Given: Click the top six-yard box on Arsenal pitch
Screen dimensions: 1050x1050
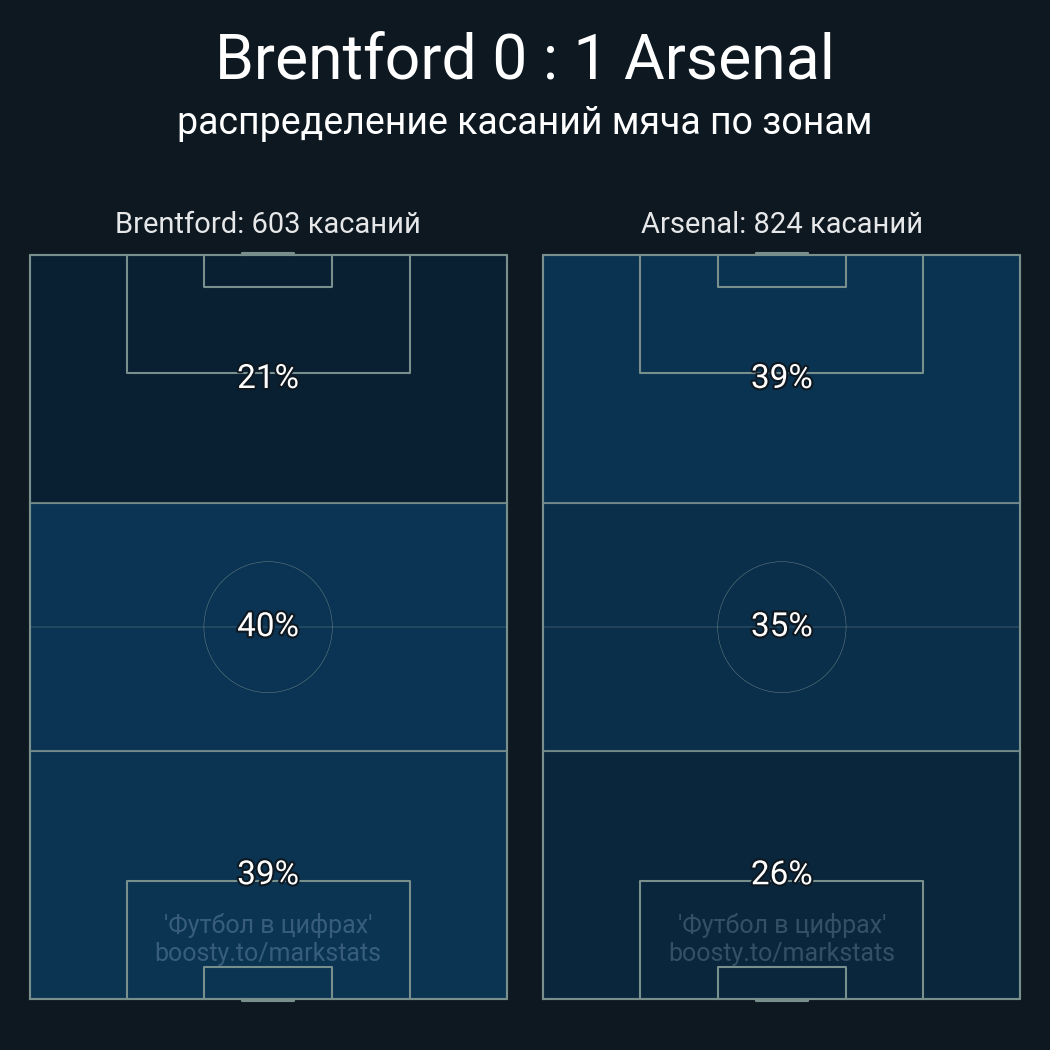Looking at the screenshot, I should 781,271.
